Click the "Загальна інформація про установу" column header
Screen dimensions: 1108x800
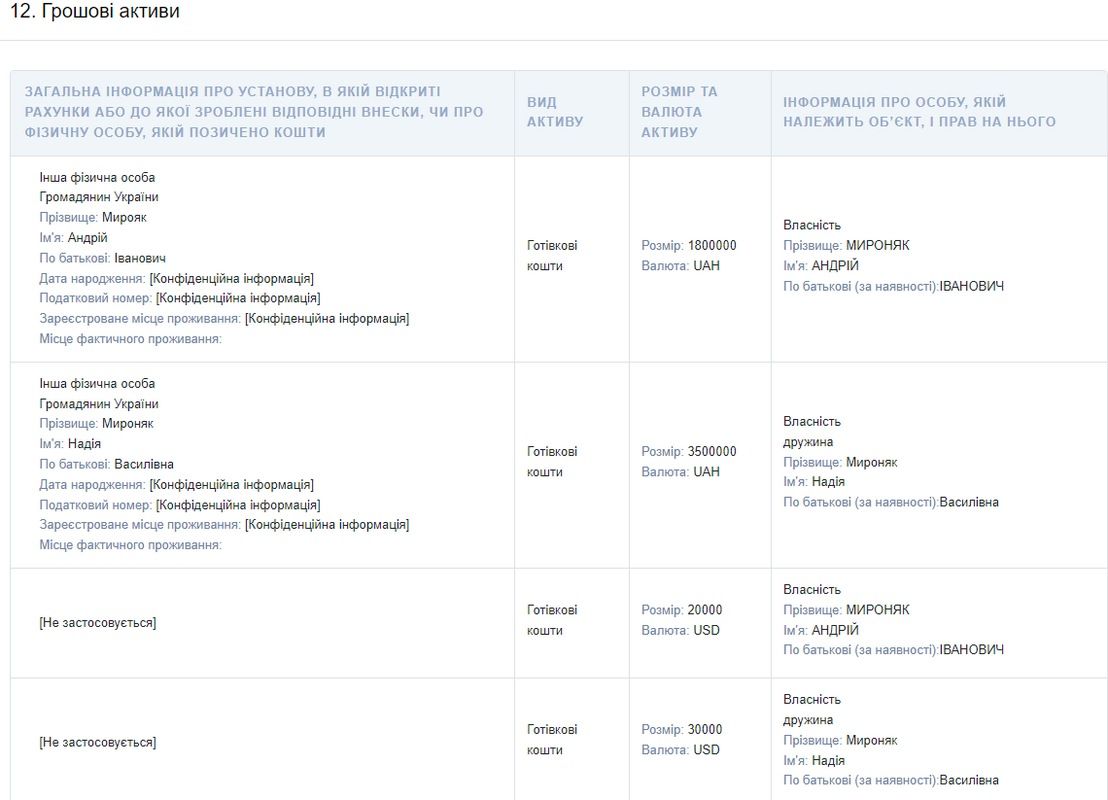pos(254,112)
